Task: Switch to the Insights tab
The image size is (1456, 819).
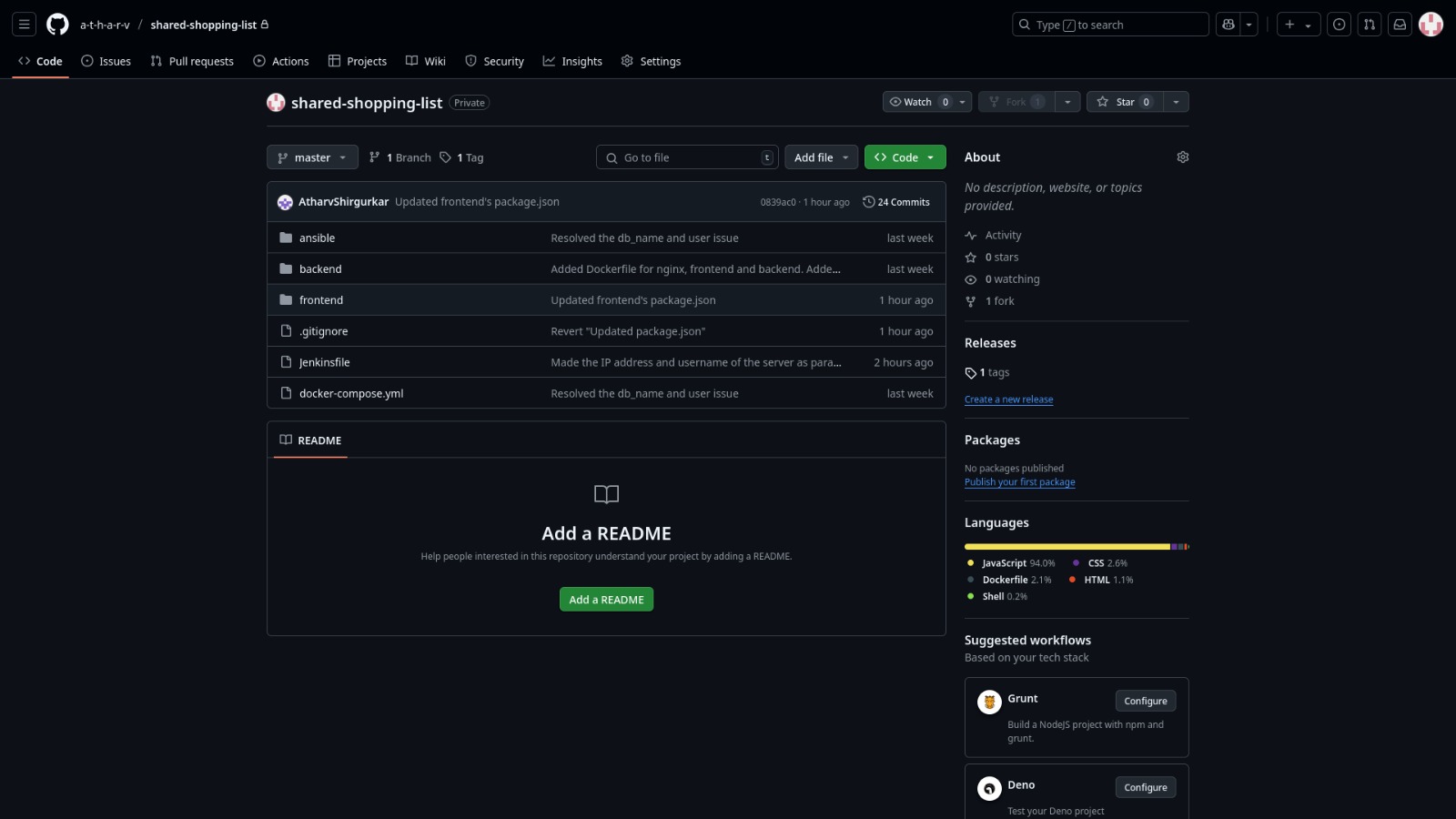Action: pyautogui.click(x=572, y=61)
